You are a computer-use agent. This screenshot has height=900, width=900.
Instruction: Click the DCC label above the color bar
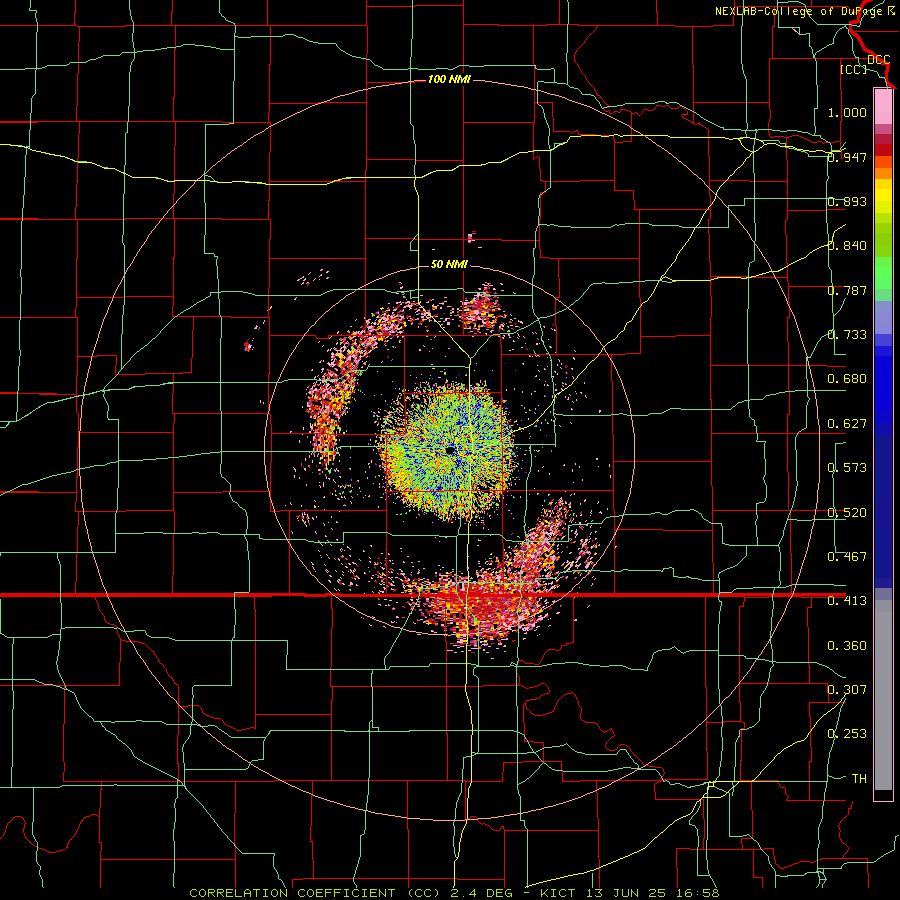click(878, 60)
